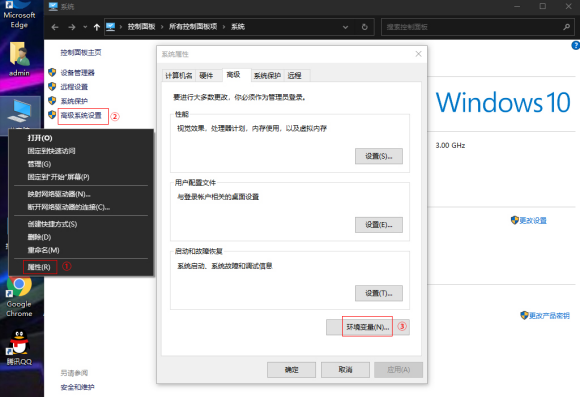This screenshot has width=580, height=397.
Task: Open 控制面板主页 link
Action: pos(81,53)
